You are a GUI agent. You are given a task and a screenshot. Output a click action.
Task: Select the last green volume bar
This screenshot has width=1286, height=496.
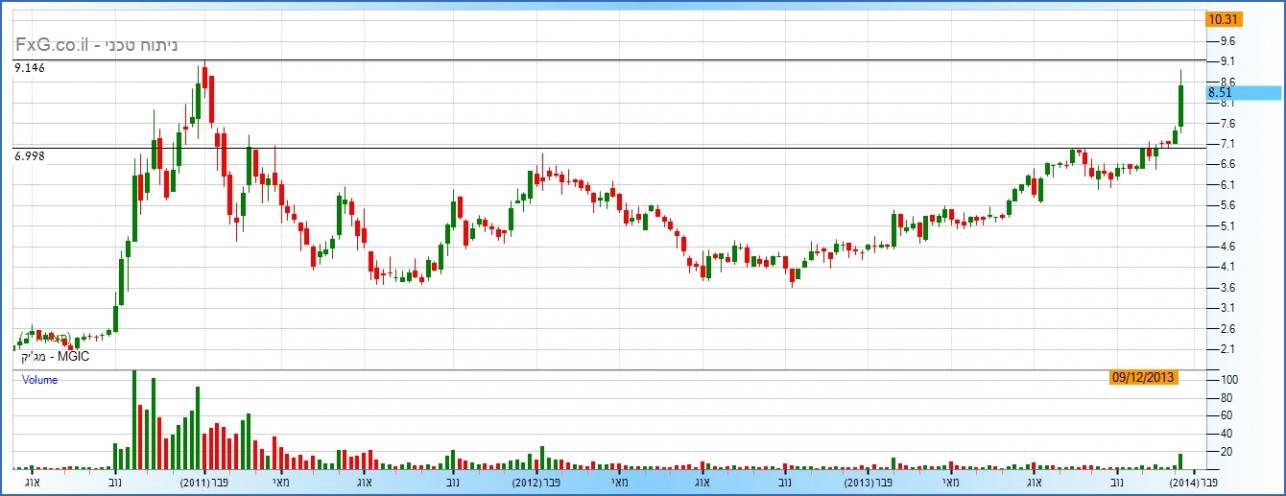click(x=1181, y=461)
